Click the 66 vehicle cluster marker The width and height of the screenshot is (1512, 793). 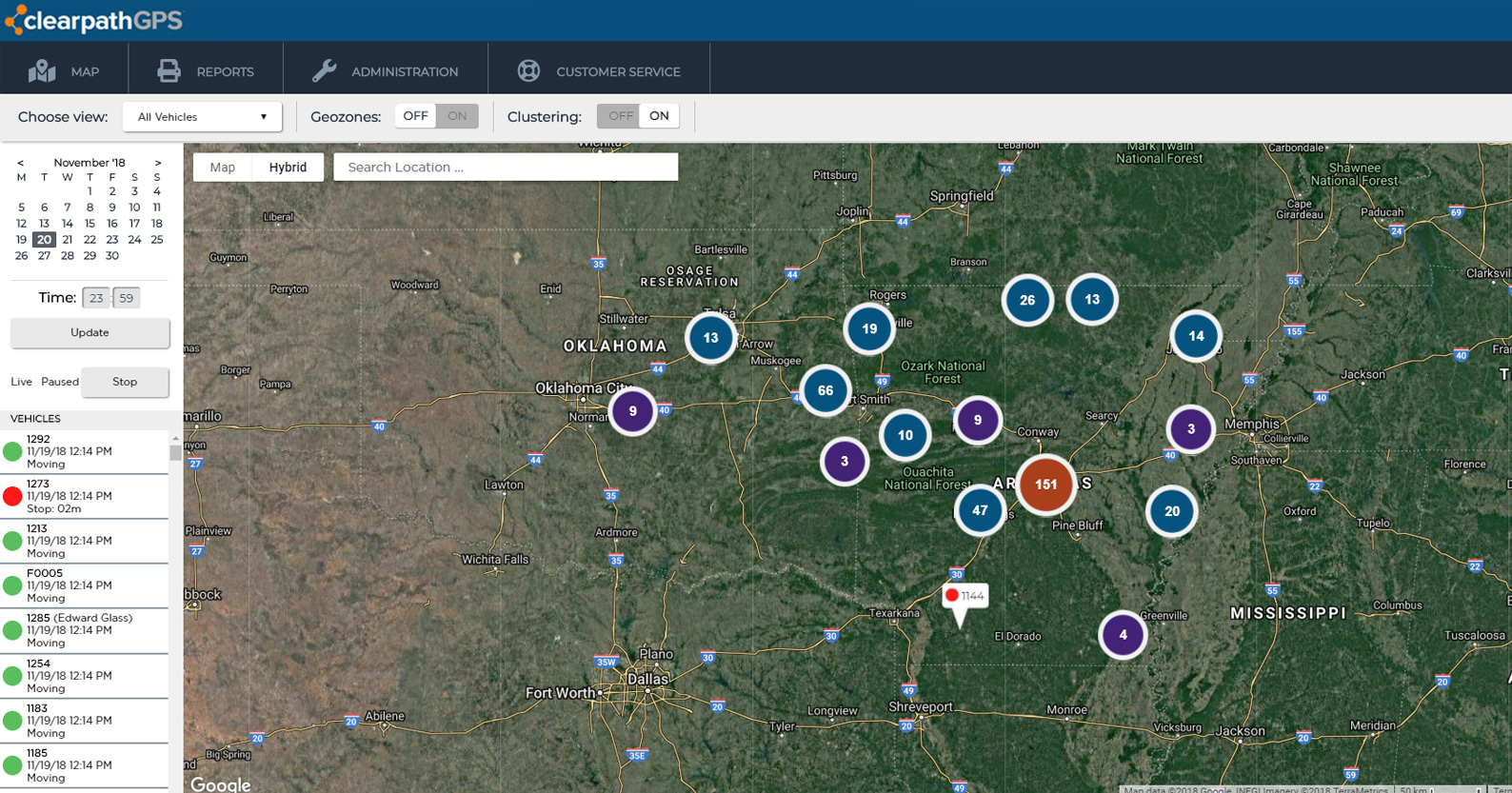[825, 390]
